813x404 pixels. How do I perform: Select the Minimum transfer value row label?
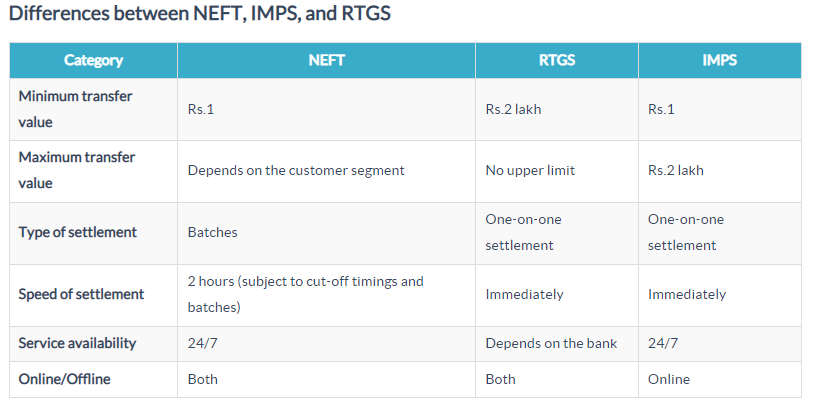click(76, 109)
